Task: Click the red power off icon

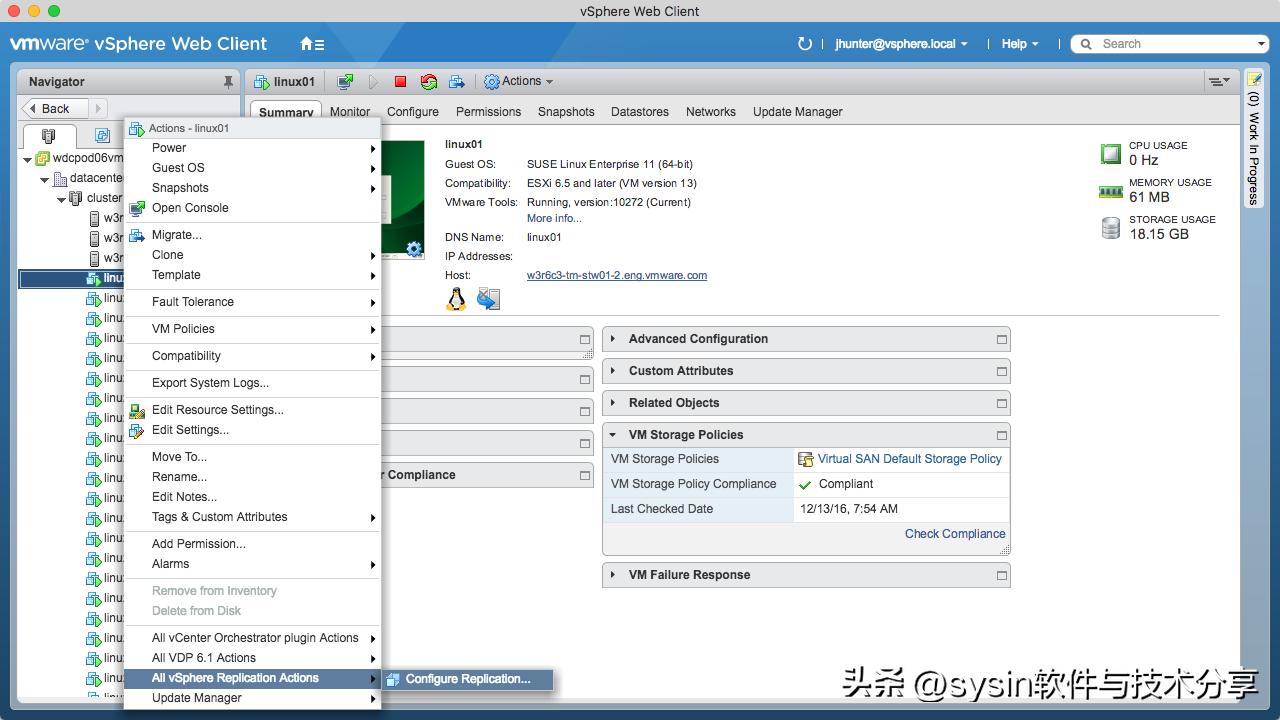Action: point(401,82)
